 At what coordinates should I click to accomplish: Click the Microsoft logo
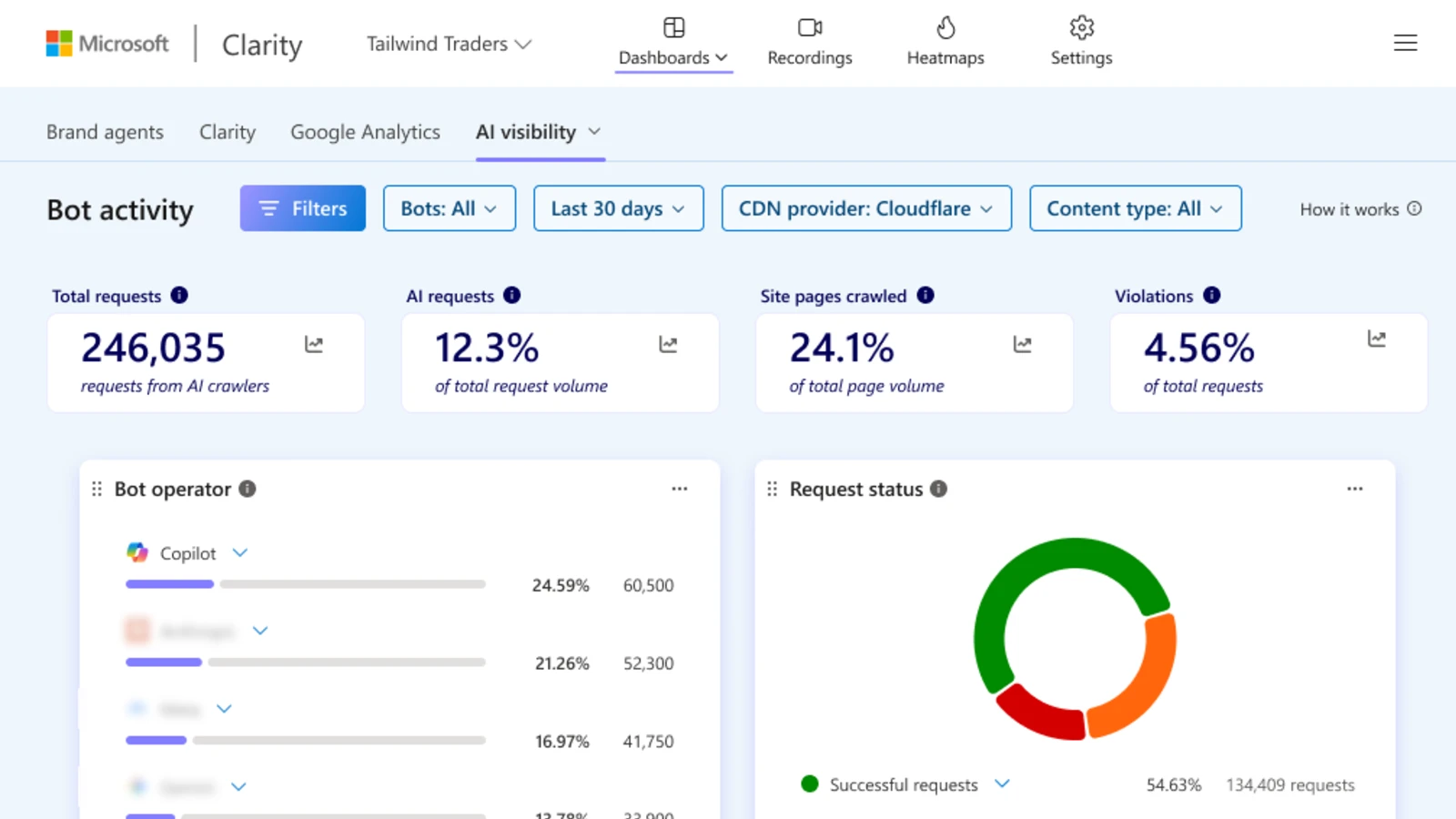(x=107, y=44)
